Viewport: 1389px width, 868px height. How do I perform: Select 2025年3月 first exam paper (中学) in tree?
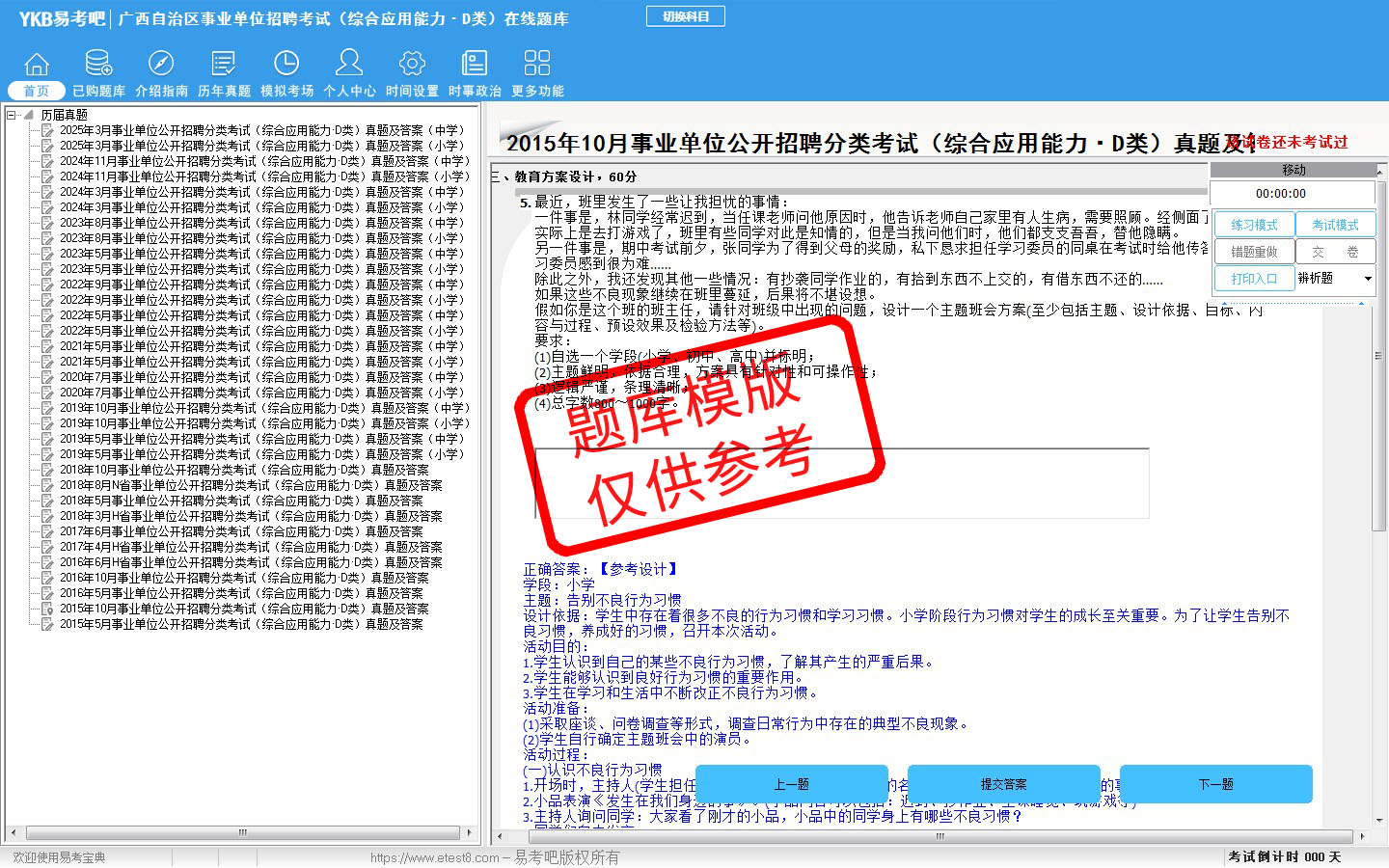point(261,130)
